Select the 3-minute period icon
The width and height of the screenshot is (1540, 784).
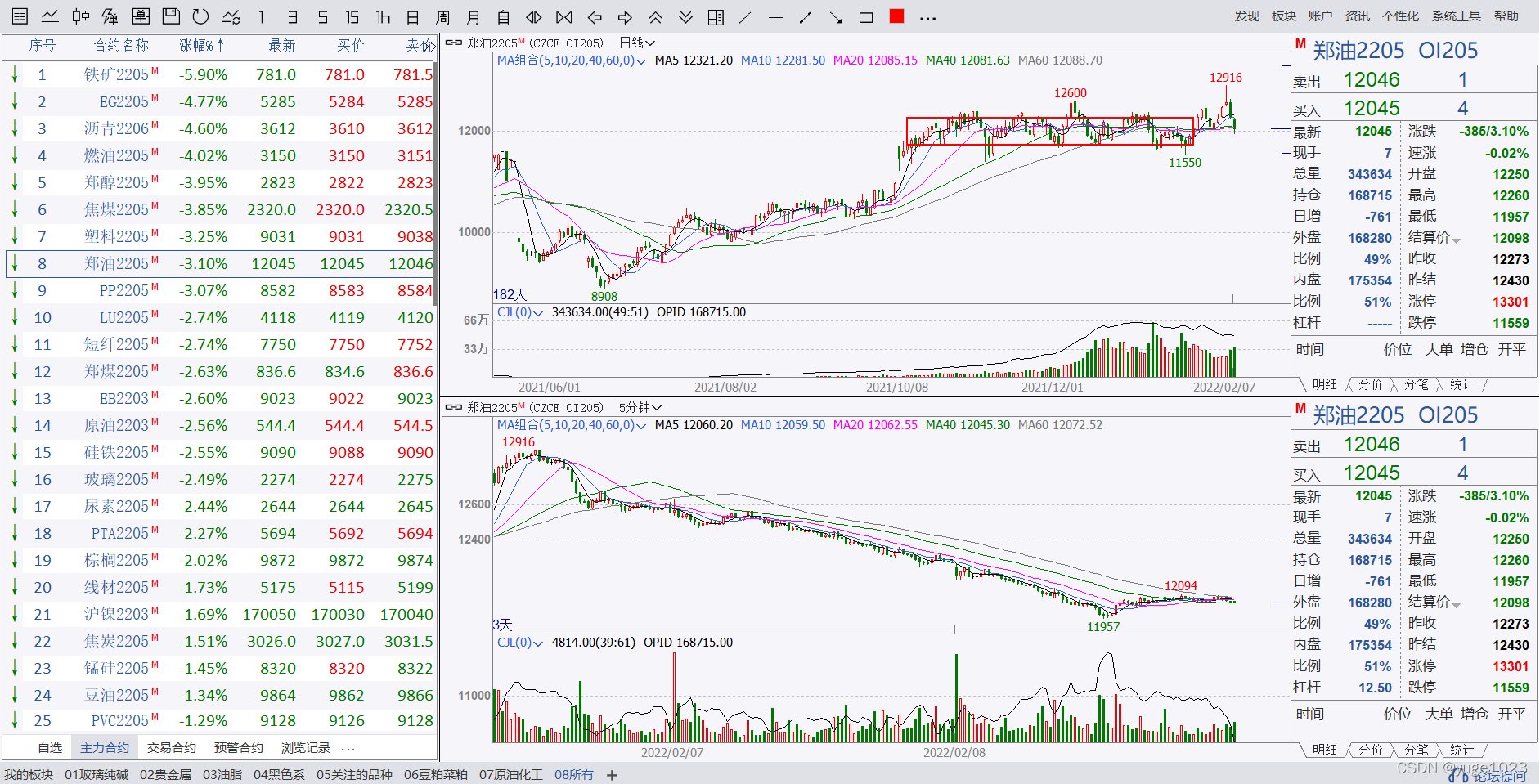pos(292,16)
